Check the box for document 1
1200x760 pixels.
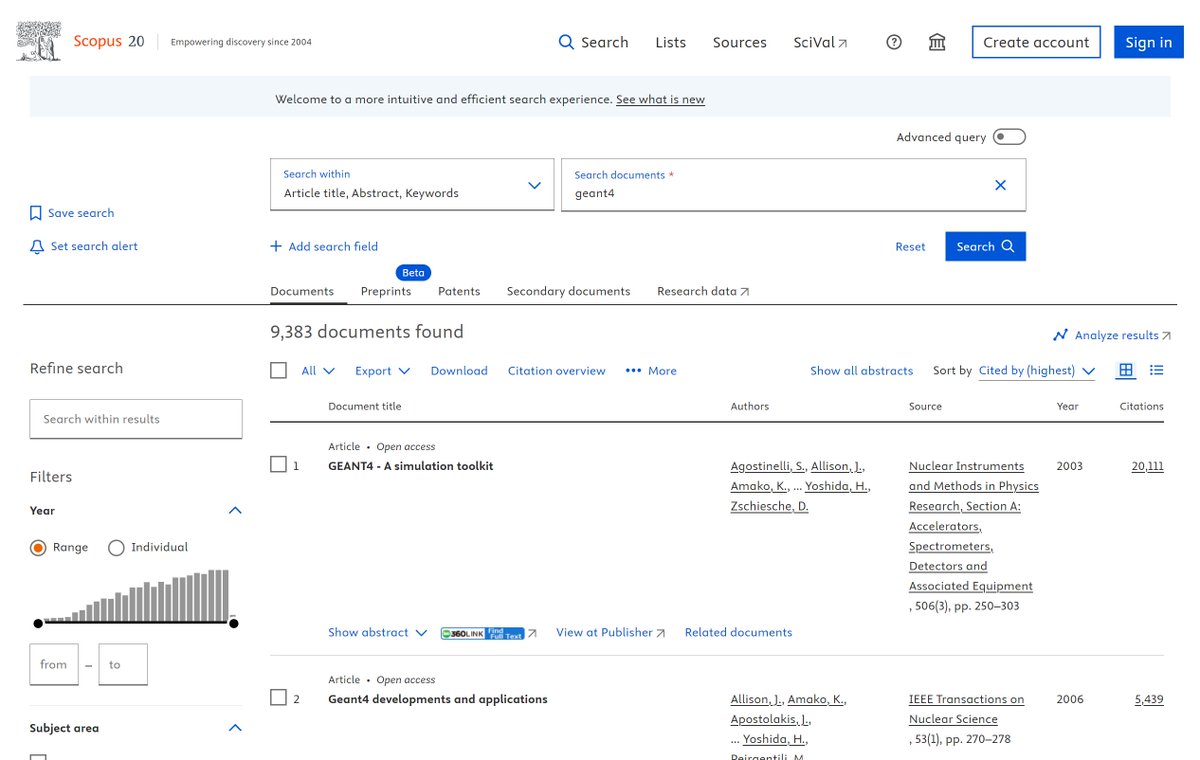pos(279,464)
